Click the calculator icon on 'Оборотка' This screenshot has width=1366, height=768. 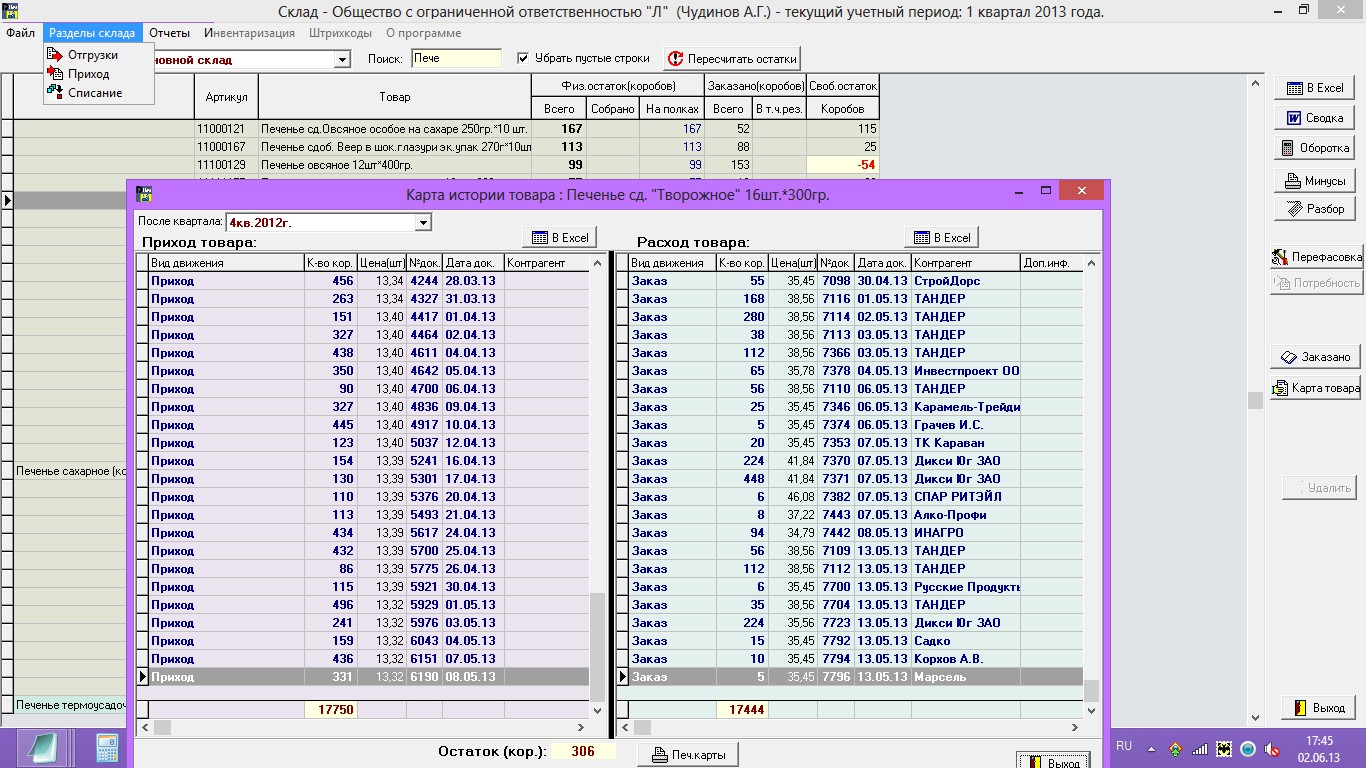(x=1288, y=148)
